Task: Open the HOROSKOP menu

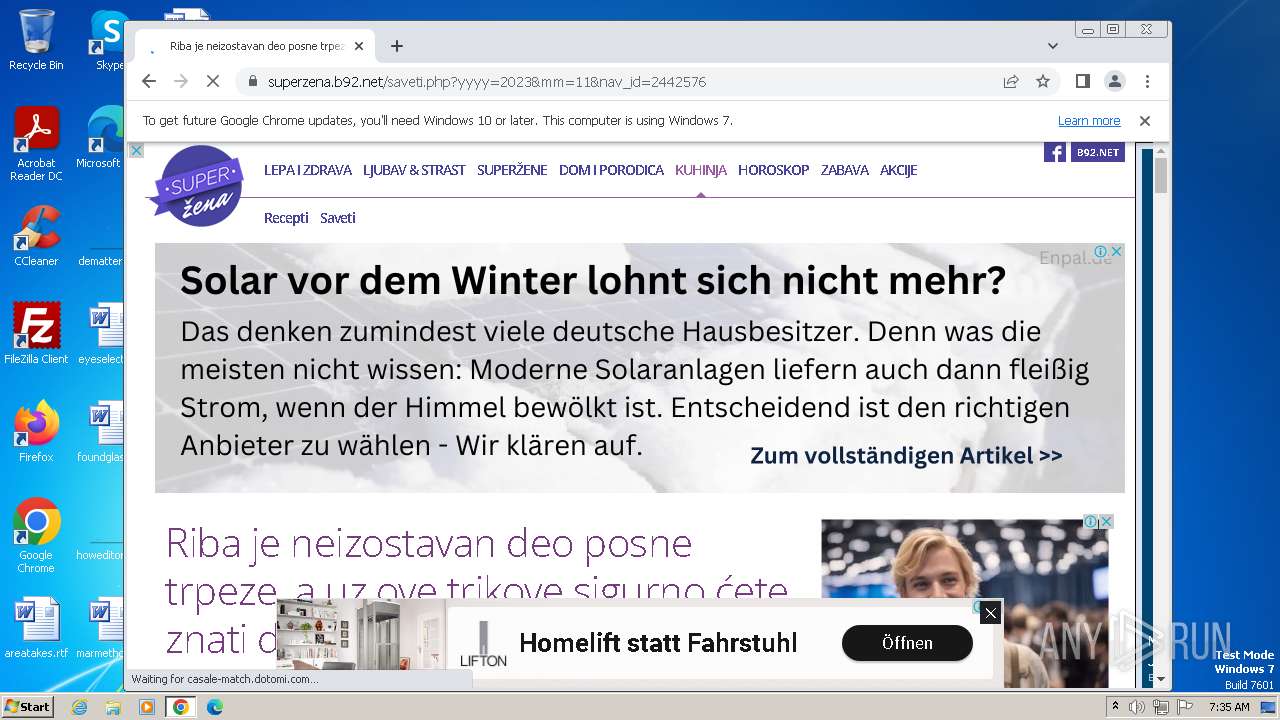Action: click(773, 170)
